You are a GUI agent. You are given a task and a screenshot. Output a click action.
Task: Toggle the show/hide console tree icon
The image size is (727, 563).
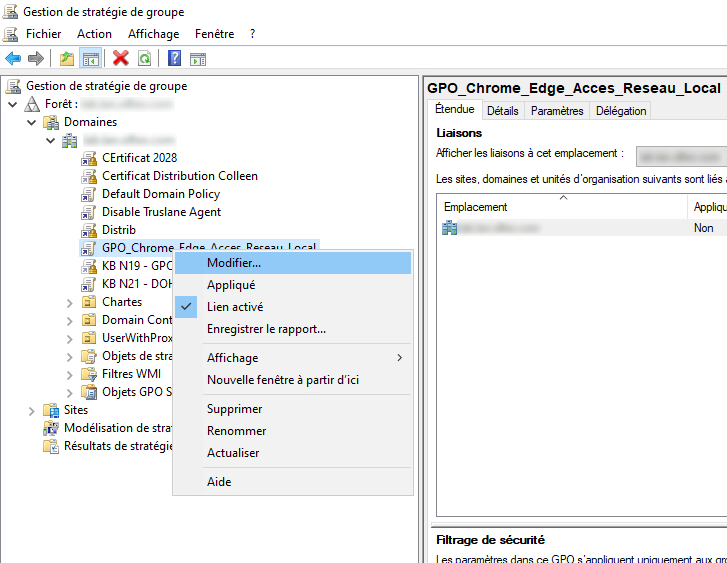click(90, 59)
